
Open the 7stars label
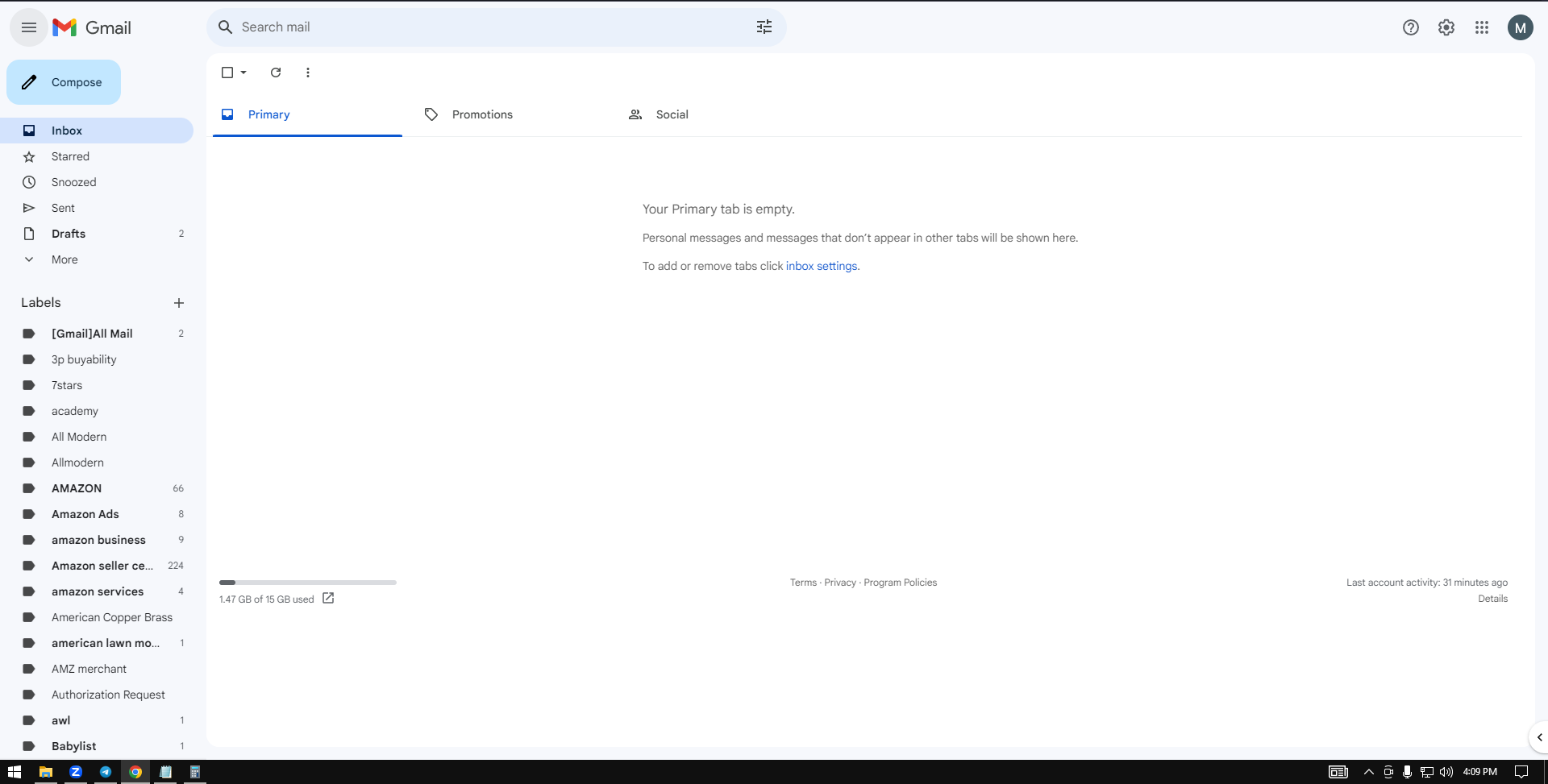97,385
